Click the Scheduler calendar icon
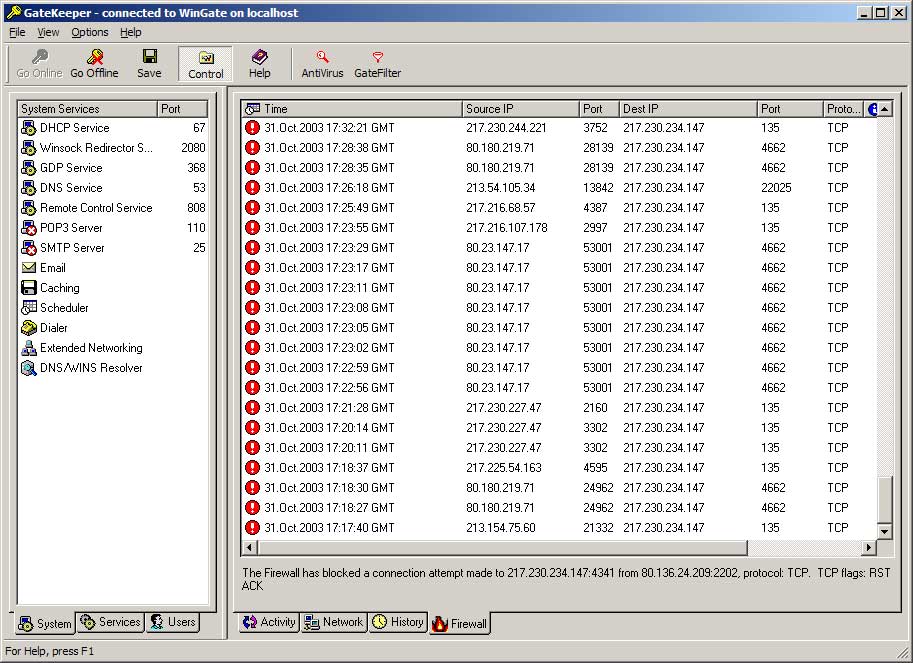Image resolution: width=913 pixels, height=663 pixels. pyautogui.click(x=29, y=307)
